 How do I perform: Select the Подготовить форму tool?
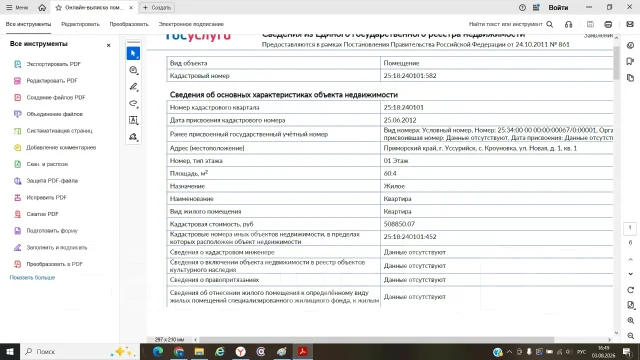[45, 231]
